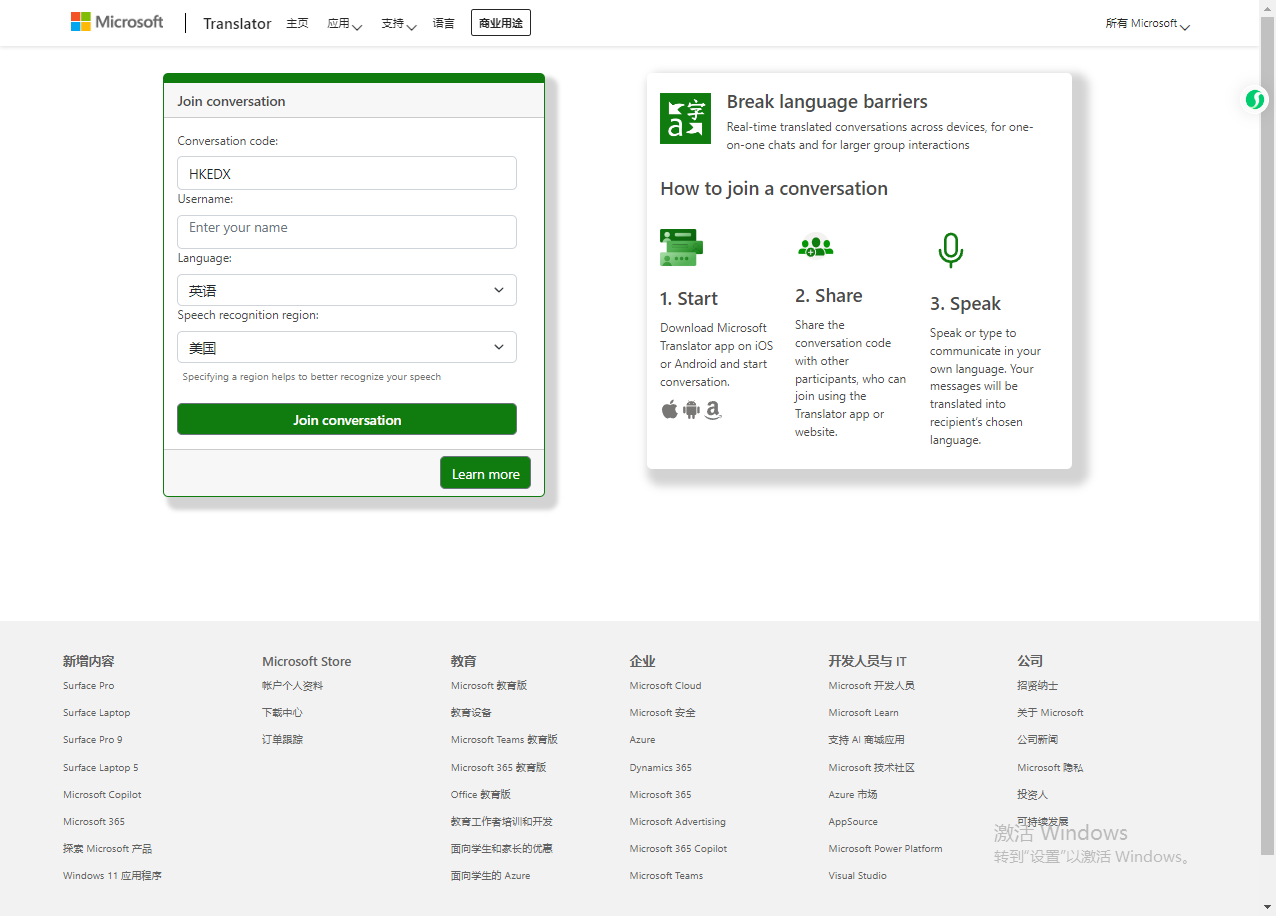Open the Microsoft 隐私 link

point(1050,768)
